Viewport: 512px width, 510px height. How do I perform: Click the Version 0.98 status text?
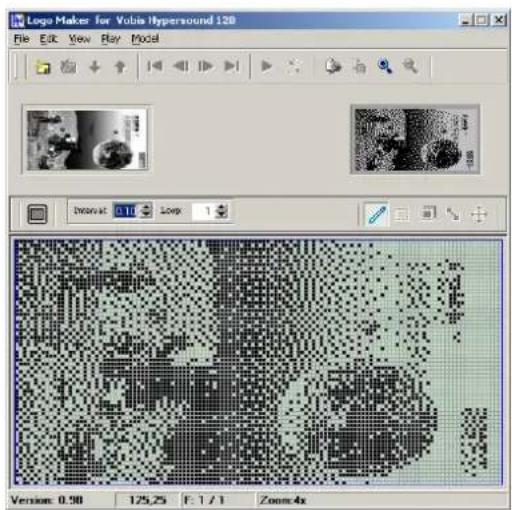pos(47,500)
